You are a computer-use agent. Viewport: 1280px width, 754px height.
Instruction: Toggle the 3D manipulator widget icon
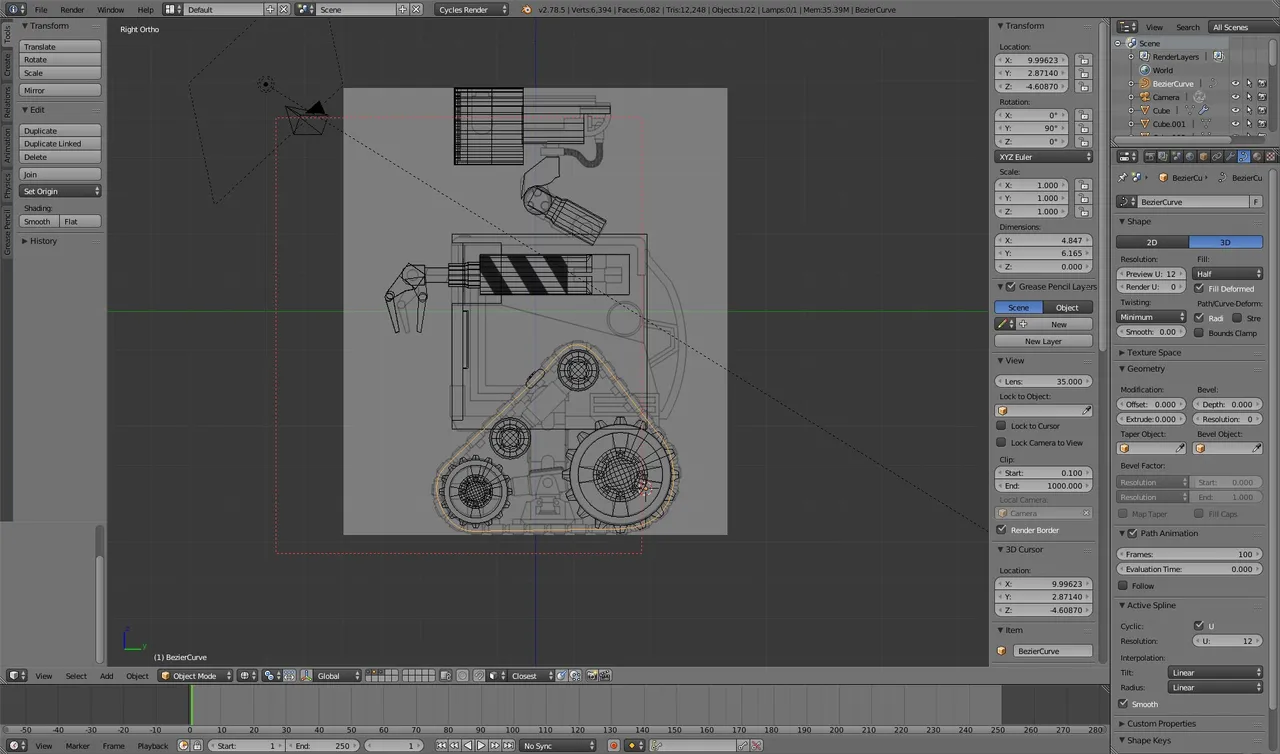click(x=307, y=676)
